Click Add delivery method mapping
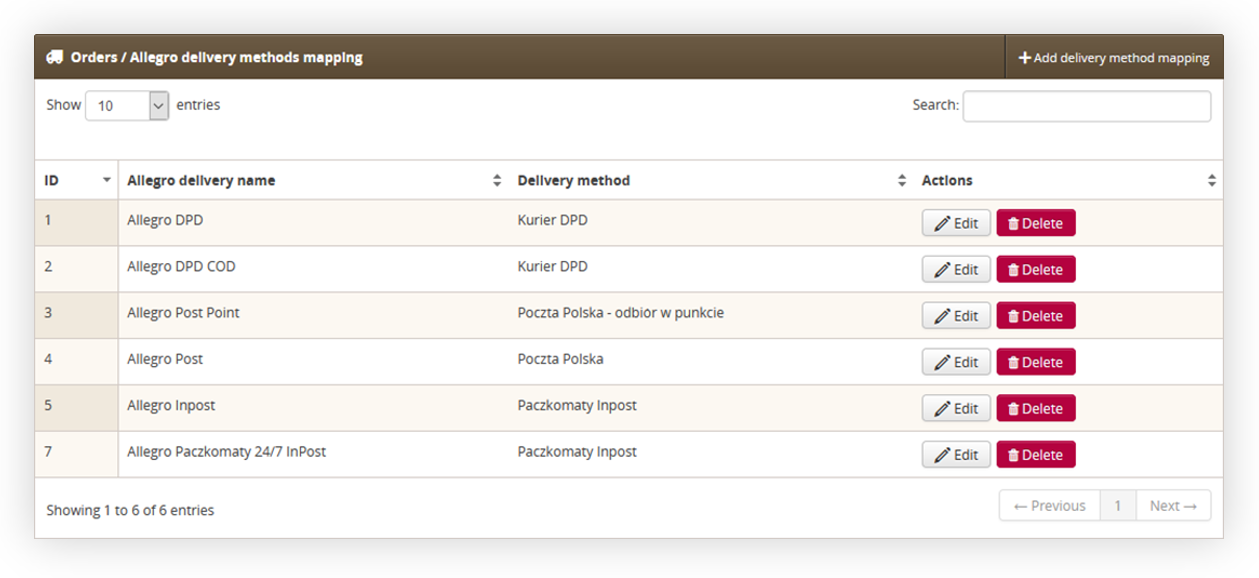The width and height of the screenshot is (1259, 578). coord(1114,58)
